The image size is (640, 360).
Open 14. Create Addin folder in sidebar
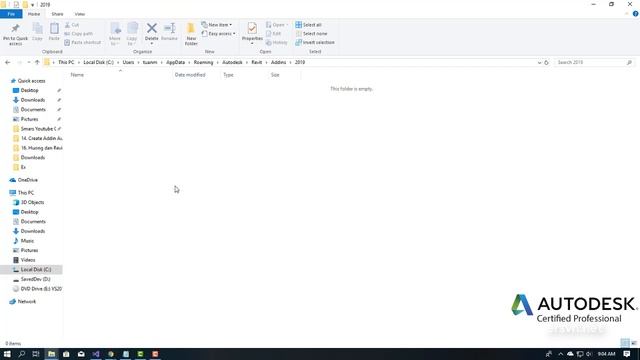41,138
